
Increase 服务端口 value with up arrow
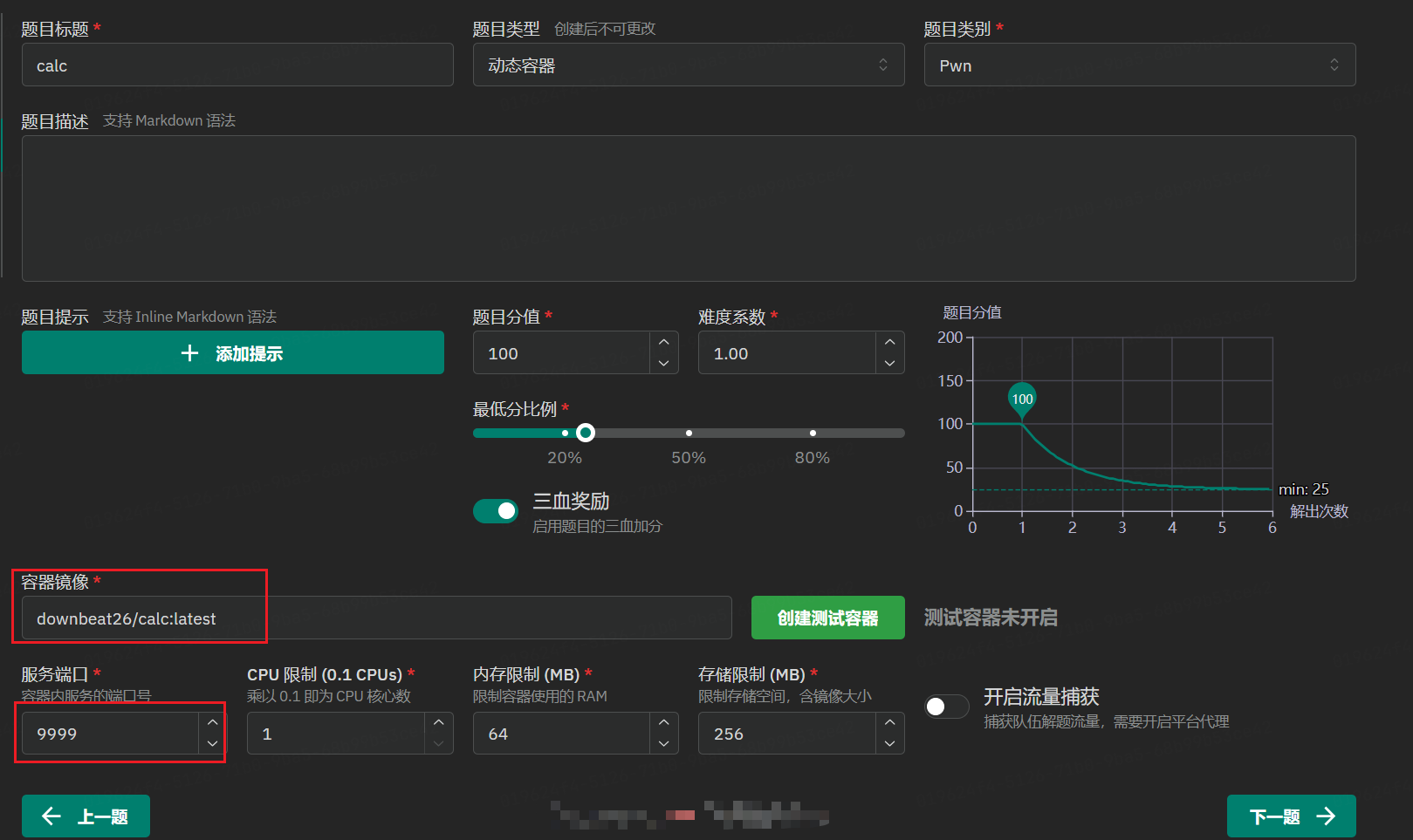[x=212, y=722]
